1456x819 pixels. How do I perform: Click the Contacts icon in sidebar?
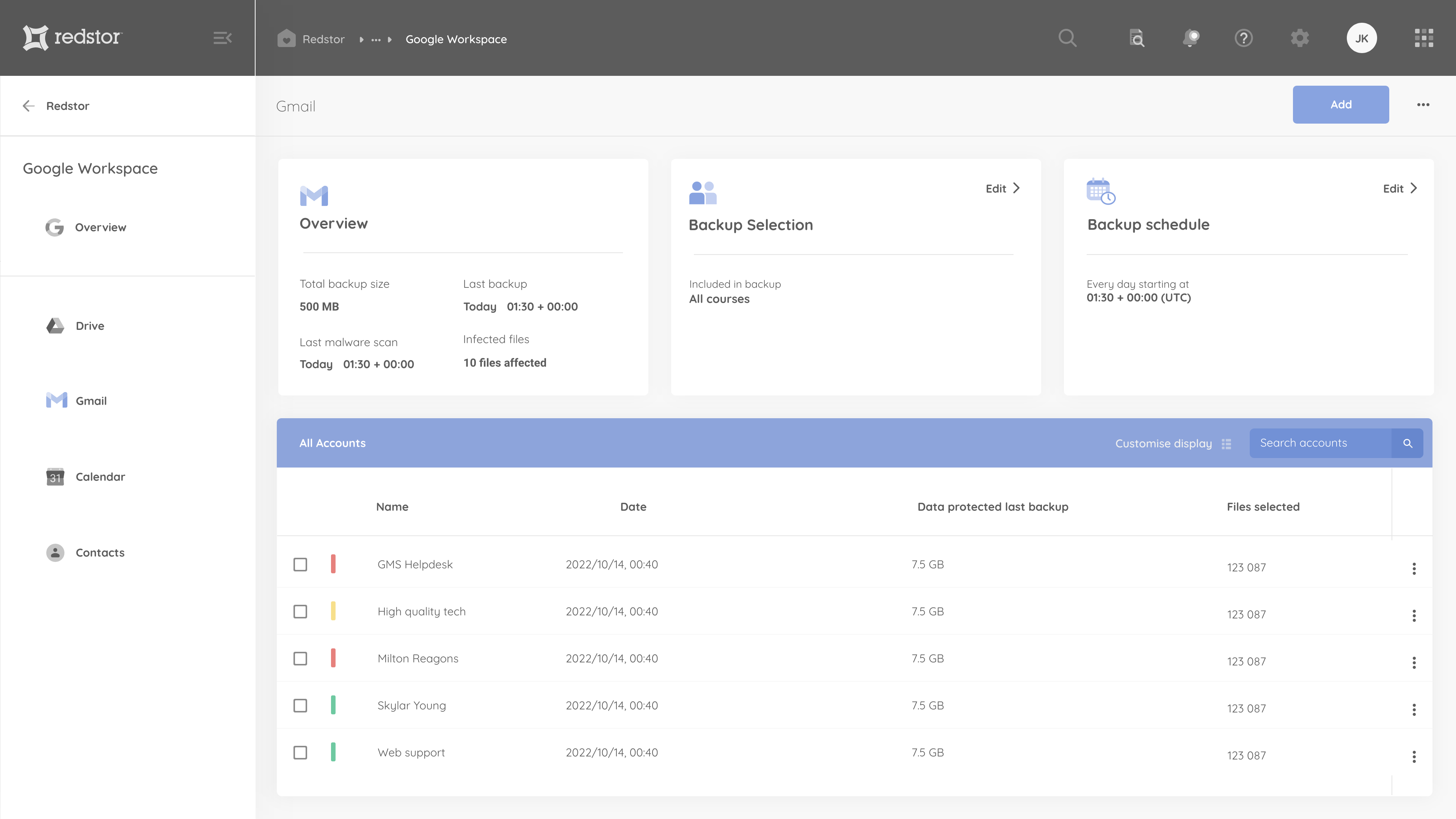(x=55, y=552)
